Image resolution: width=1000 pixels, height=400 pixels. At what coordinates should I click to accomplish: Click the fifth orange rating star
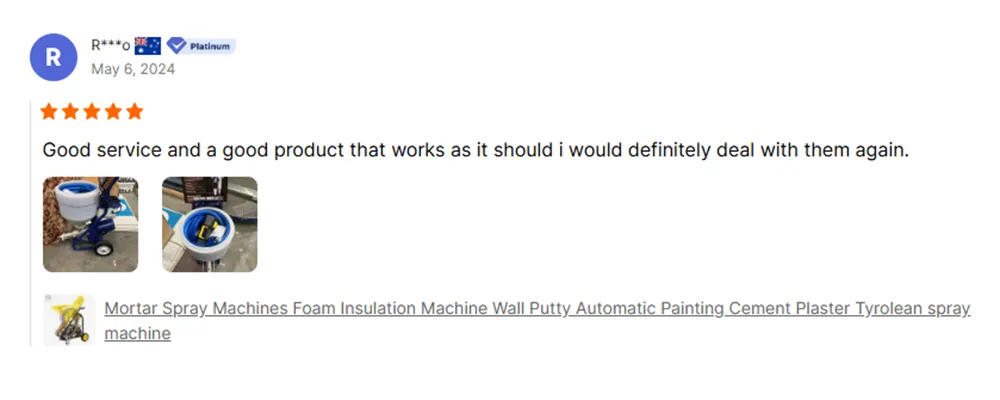[134, 111]
